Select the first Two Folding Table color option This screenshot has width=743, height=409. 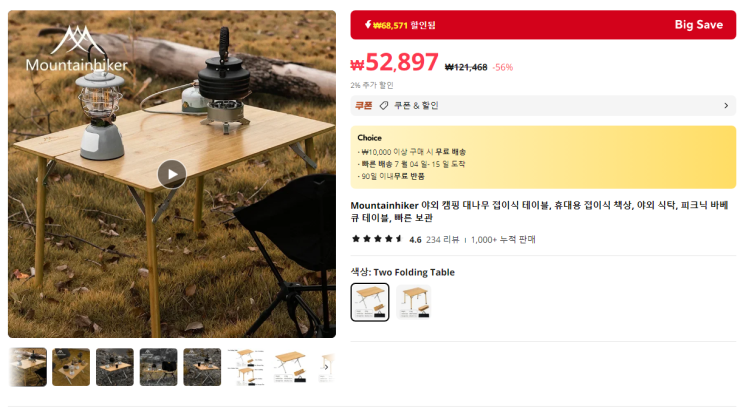370,302
